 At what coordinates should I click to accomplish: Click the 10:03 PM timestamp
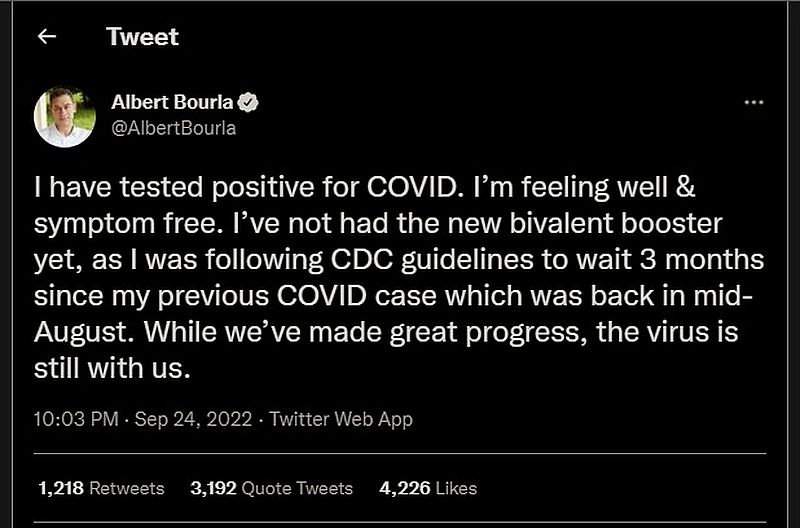coord(71,419)
